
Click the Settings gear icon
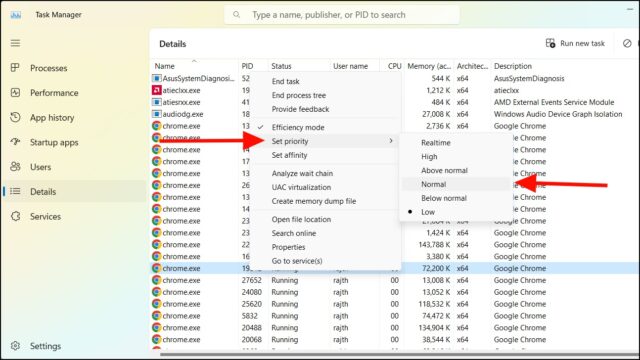tap(15, 346)
